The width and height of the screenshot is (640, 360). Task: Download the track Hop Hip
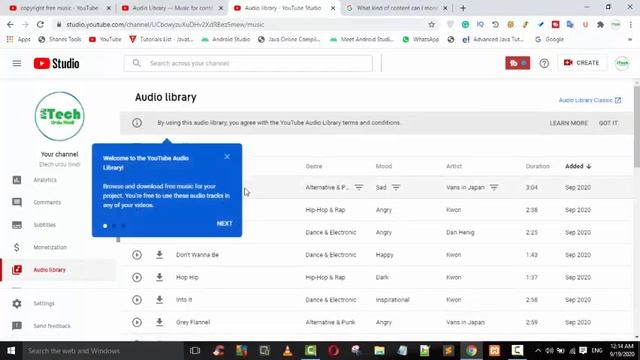[160, 277]
